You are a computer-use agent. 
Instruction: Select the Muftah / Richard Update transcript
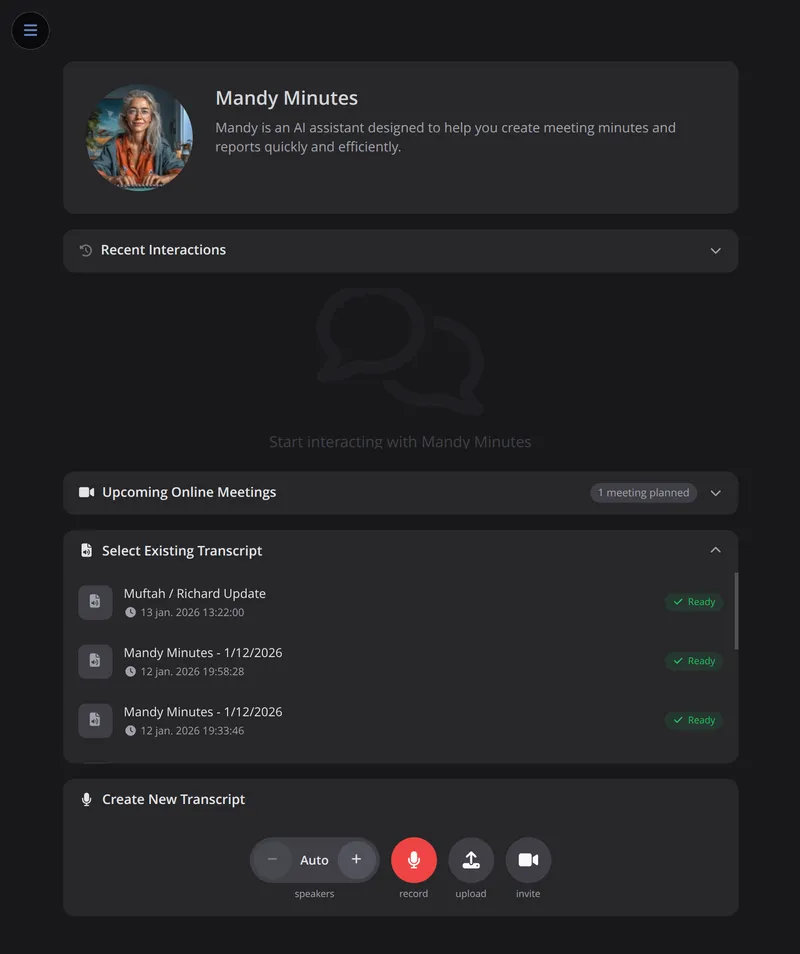click(300, 602)
